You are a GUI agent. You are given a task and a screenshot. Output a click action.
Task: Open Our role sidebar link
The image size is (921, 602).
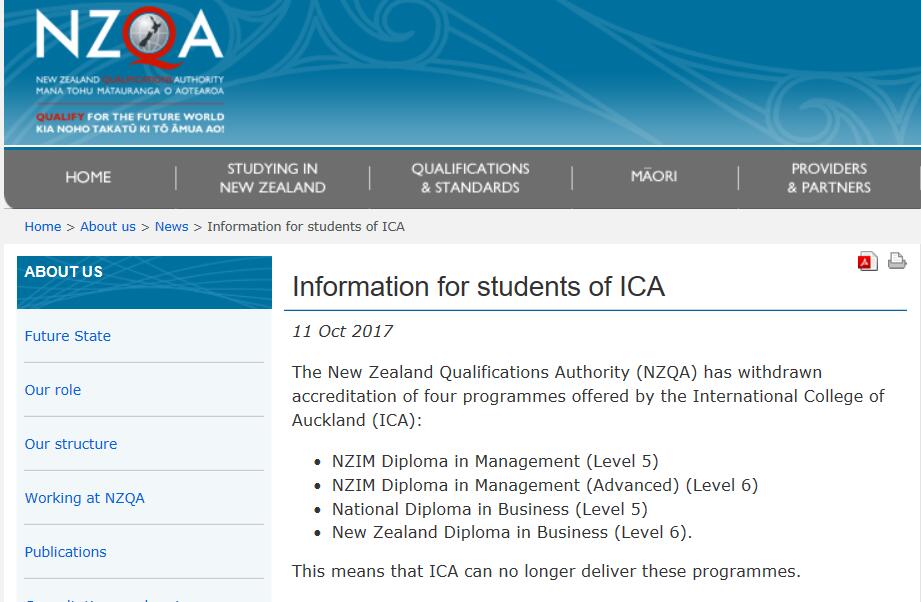[x=53, y=390]
